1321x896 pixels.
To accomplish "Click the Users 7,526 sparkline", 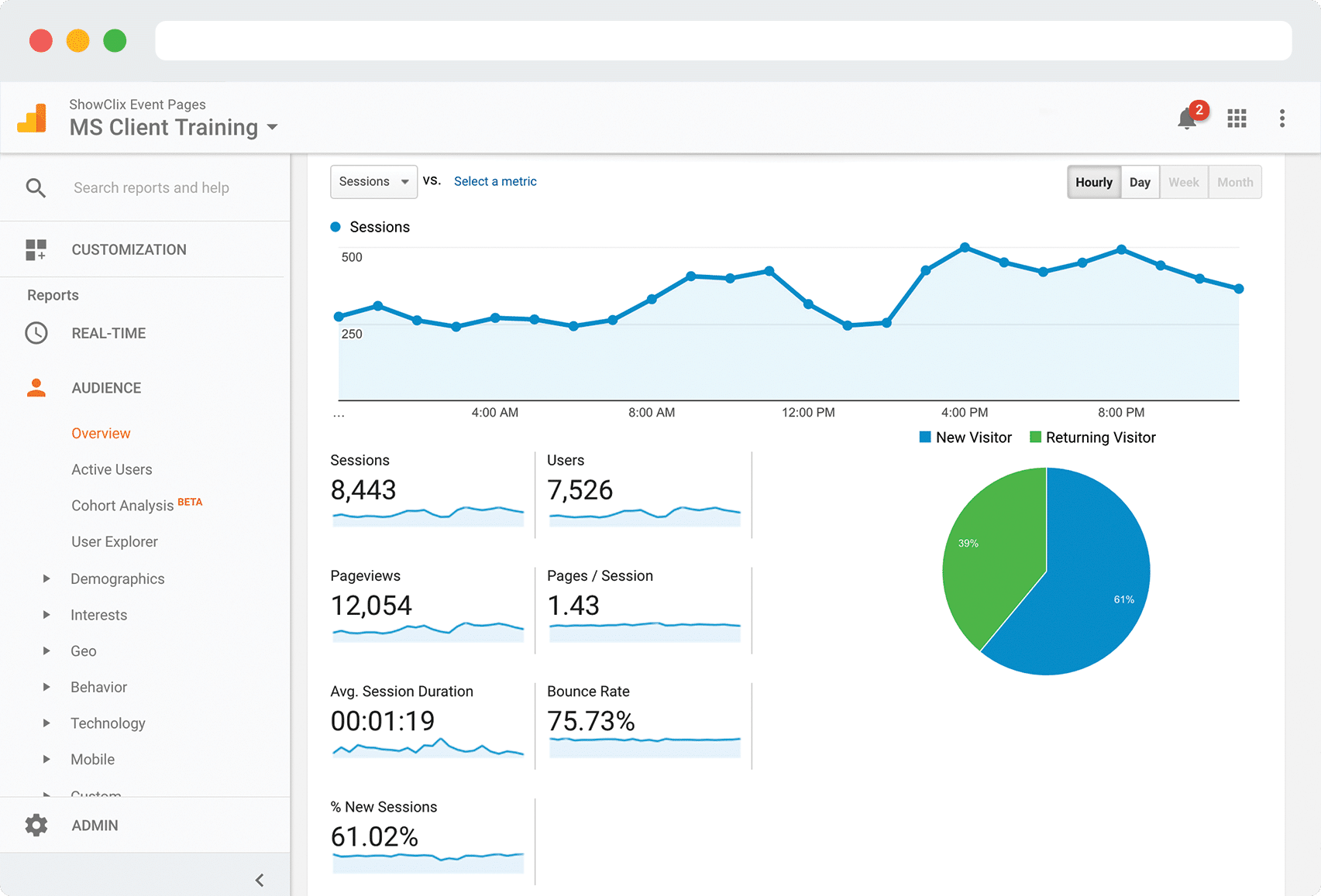I will pyautogui.click(x=645, y=516).
